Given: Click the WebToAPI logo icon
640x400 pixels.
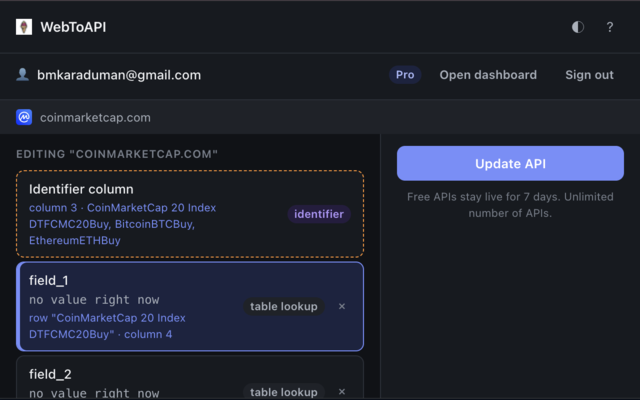Looking at the screenshot, I should pos(24,27).
